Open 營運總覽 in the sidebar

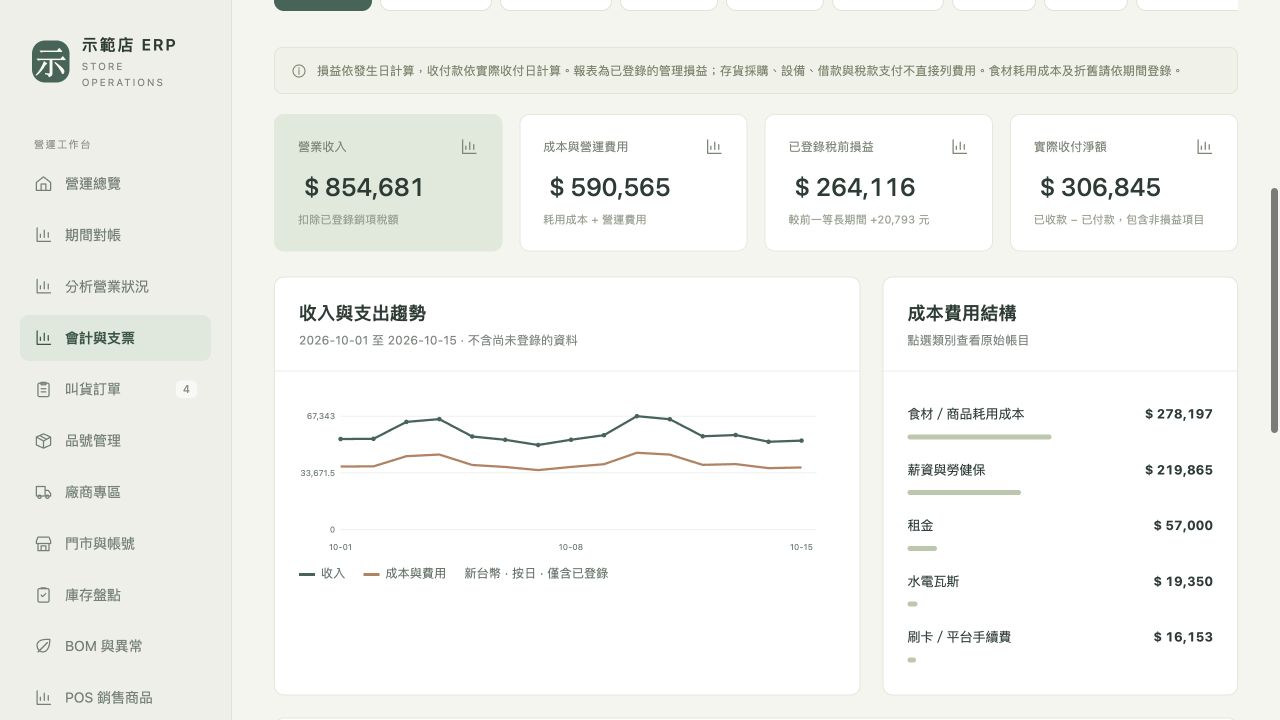(115, 184)
